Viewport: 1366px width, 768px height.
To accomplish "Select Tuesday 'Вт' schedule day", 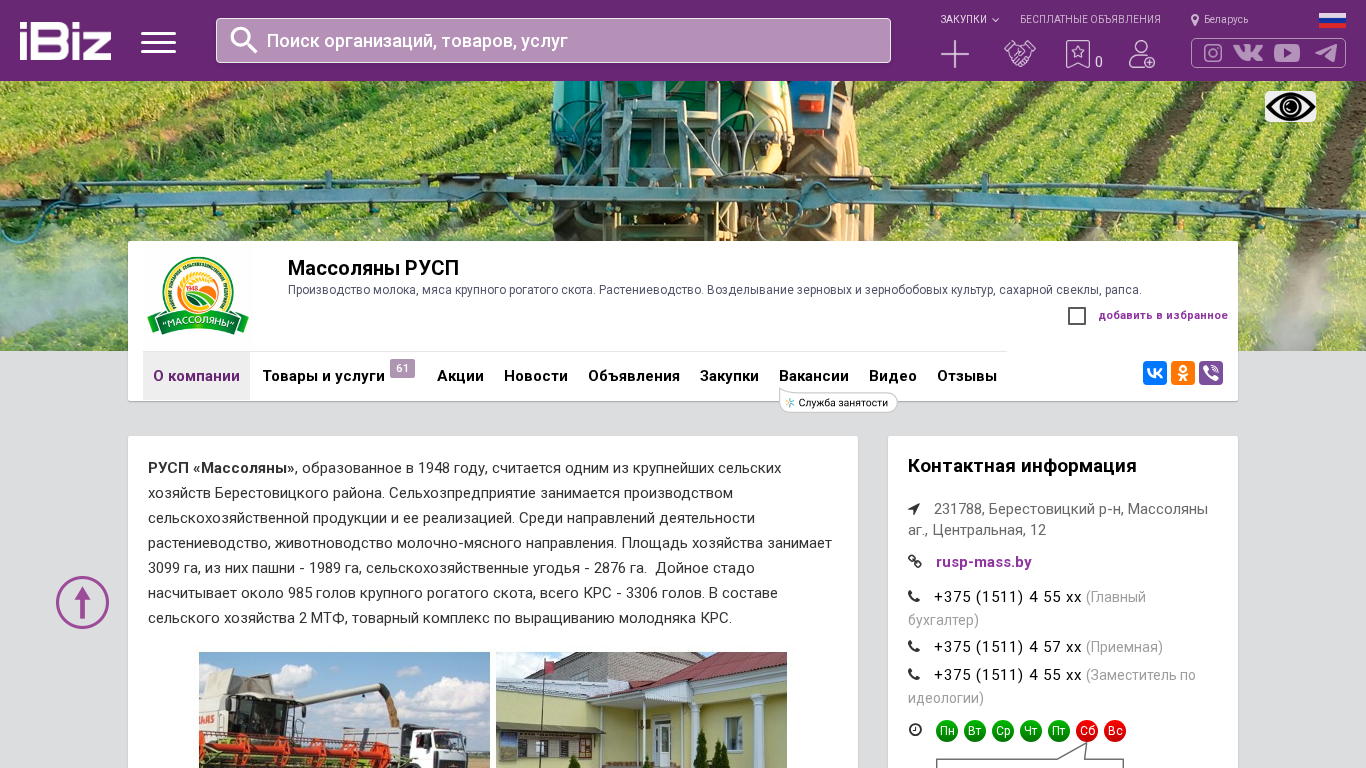I will coord(975,731).
